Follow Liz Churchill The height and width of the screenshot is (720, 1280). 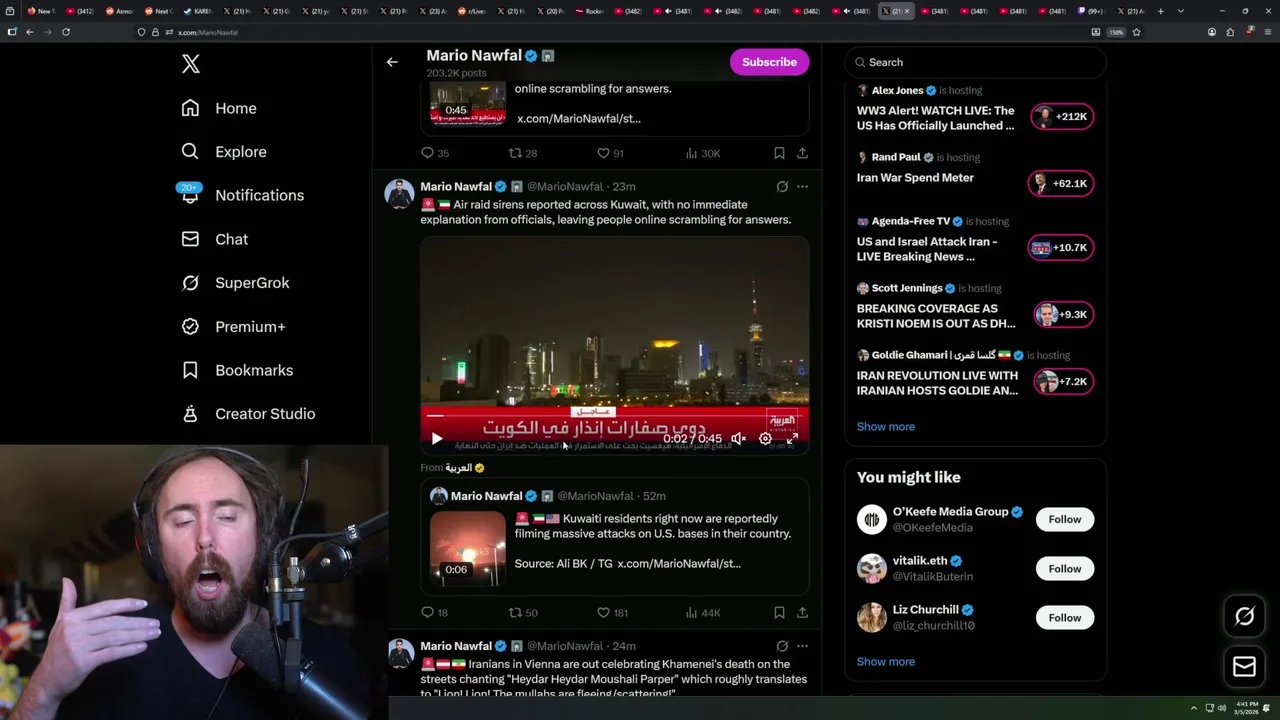click(1065, 617)
